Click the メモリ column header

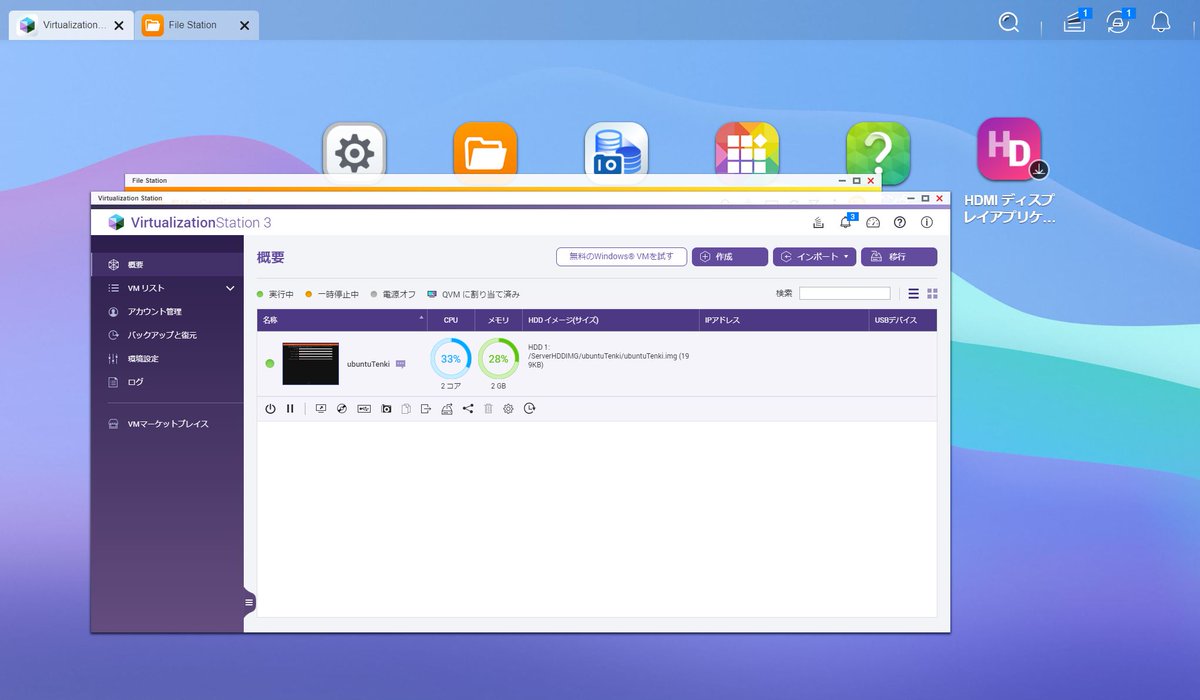pos(499,320)
